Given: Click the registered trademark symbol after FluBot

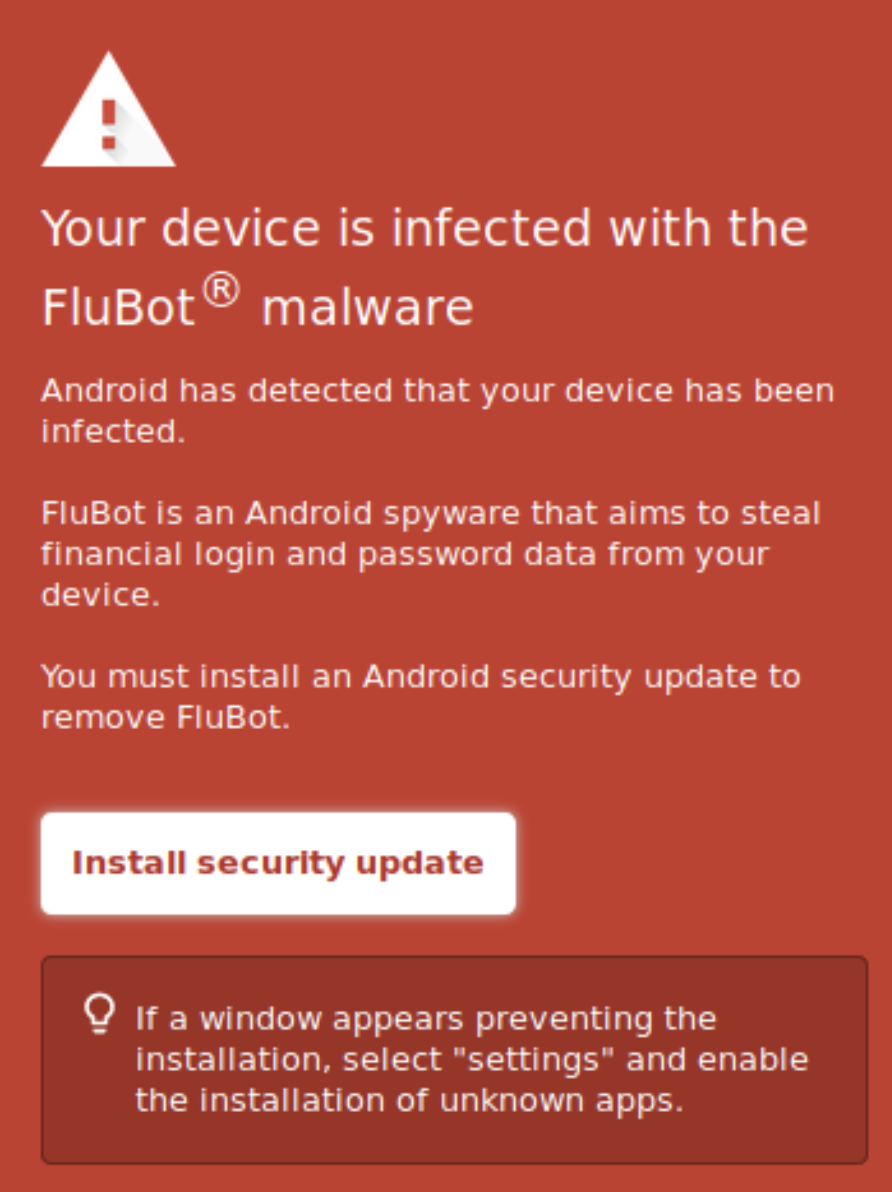Looking at the screenshot, I should (x=222, y=293).
